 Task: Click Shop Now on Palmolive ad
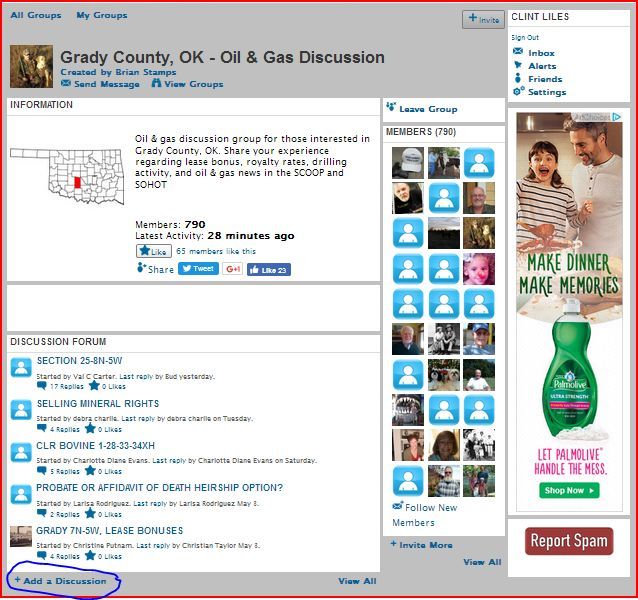tap(569, 490)
